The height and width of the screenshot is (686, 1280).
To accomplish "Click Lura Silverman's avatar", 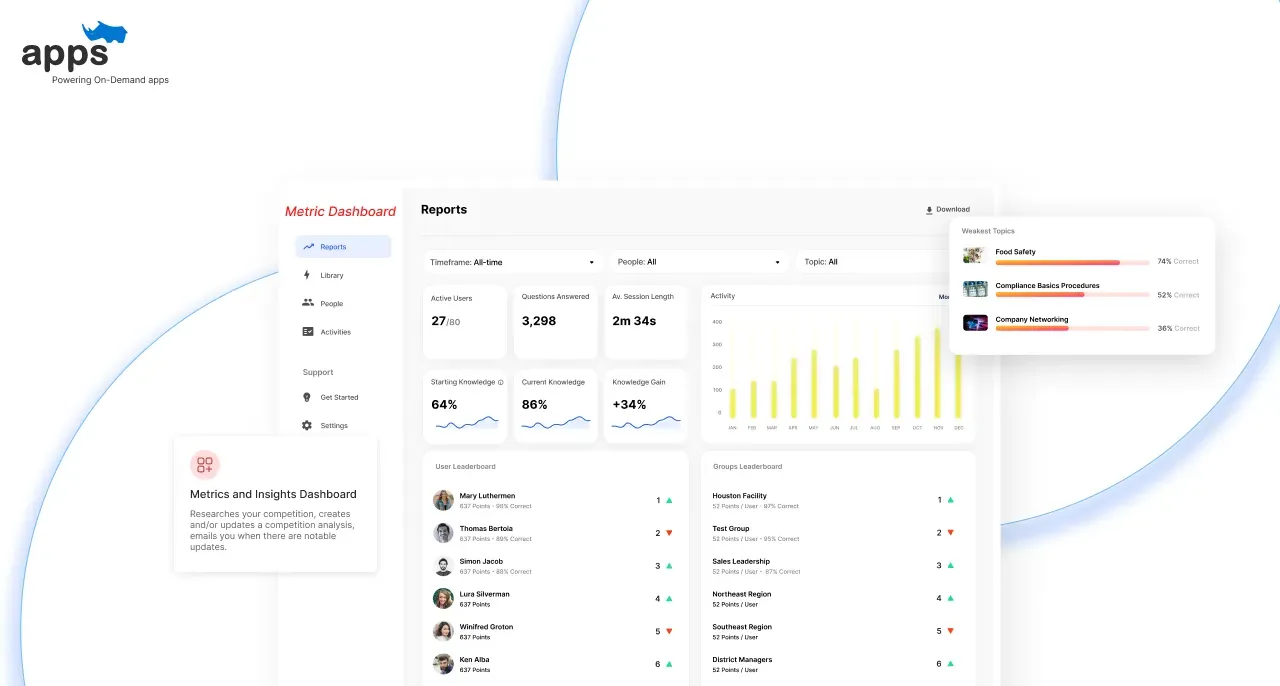I will coord(443,598).
